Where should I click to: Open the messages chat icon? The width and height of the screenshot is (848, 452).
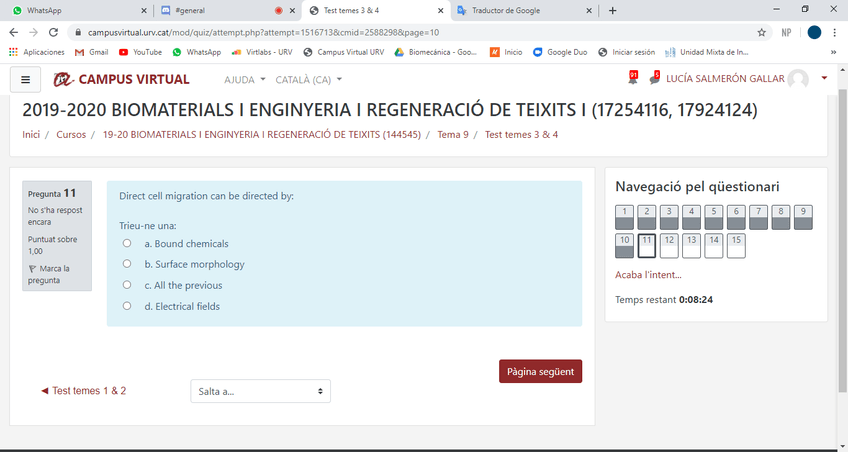coord(654,78)
